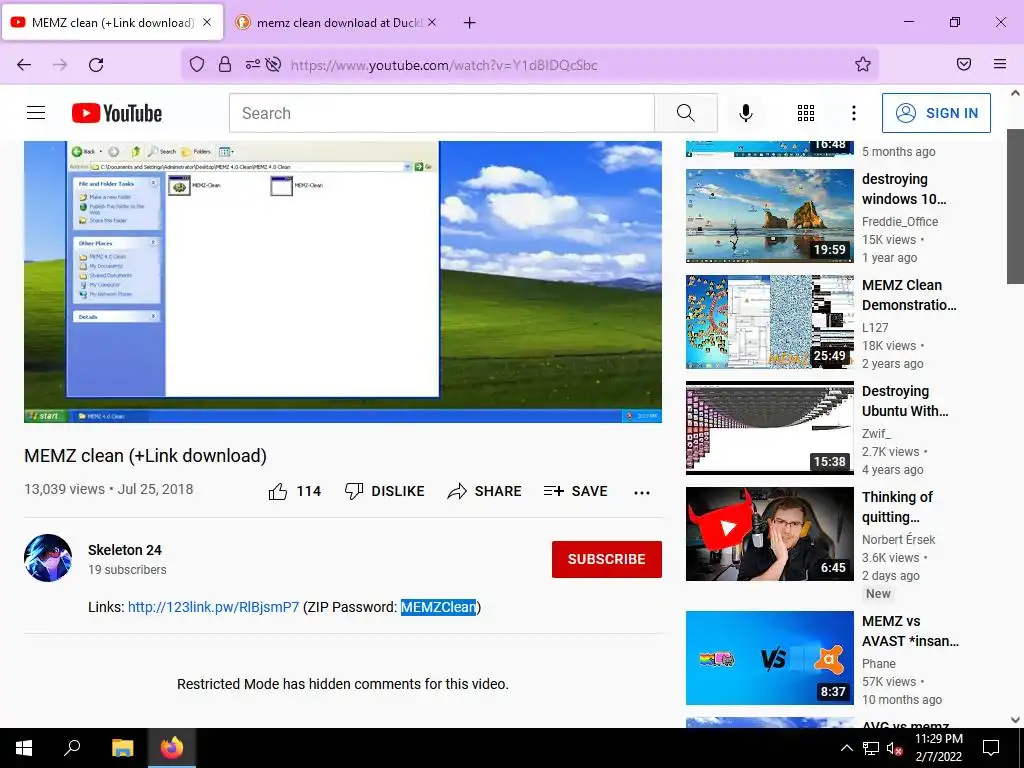Open the Skeleton 24 channel avatar

coord(48,558)
